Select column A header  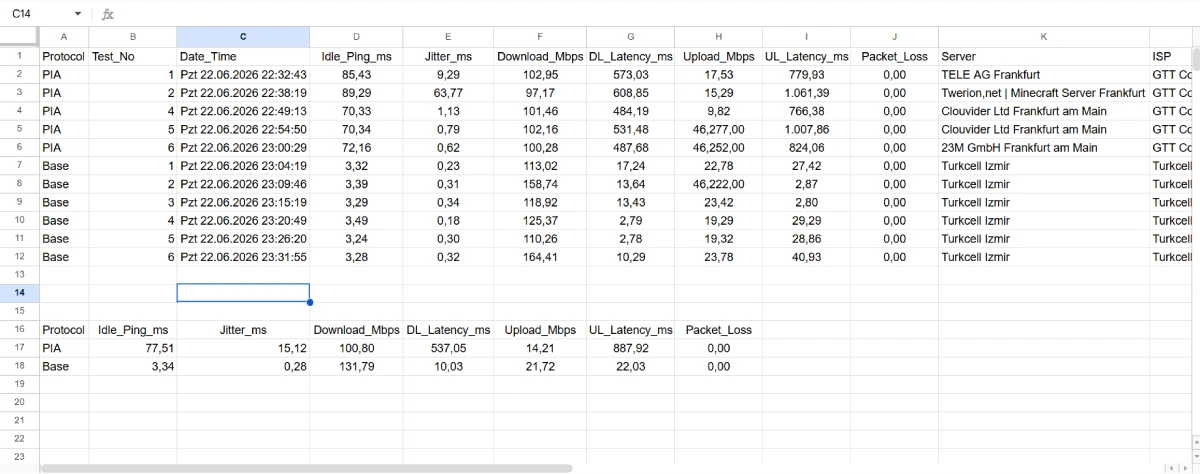click(x=63, y=37)
